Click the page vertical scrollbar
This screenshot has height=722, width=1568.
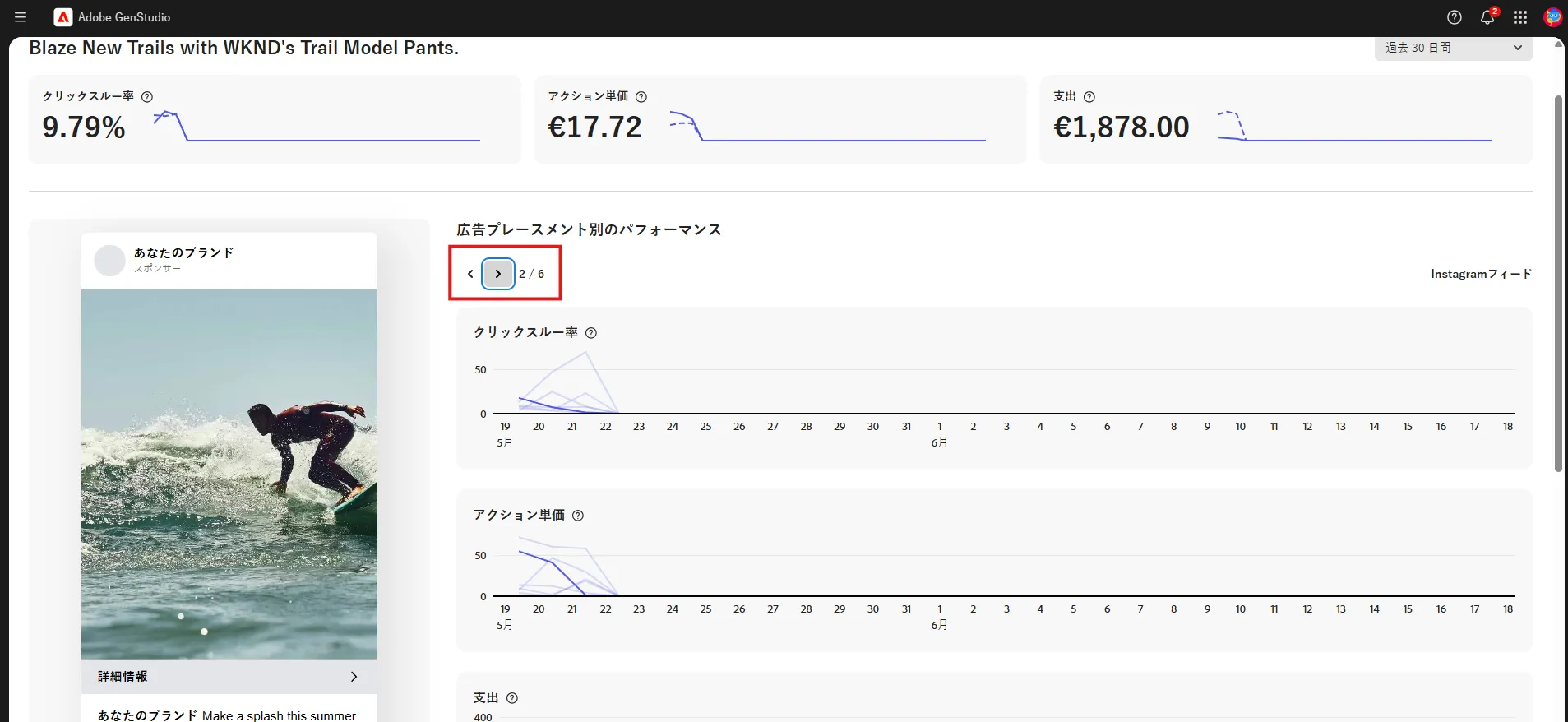[1558, 284]
